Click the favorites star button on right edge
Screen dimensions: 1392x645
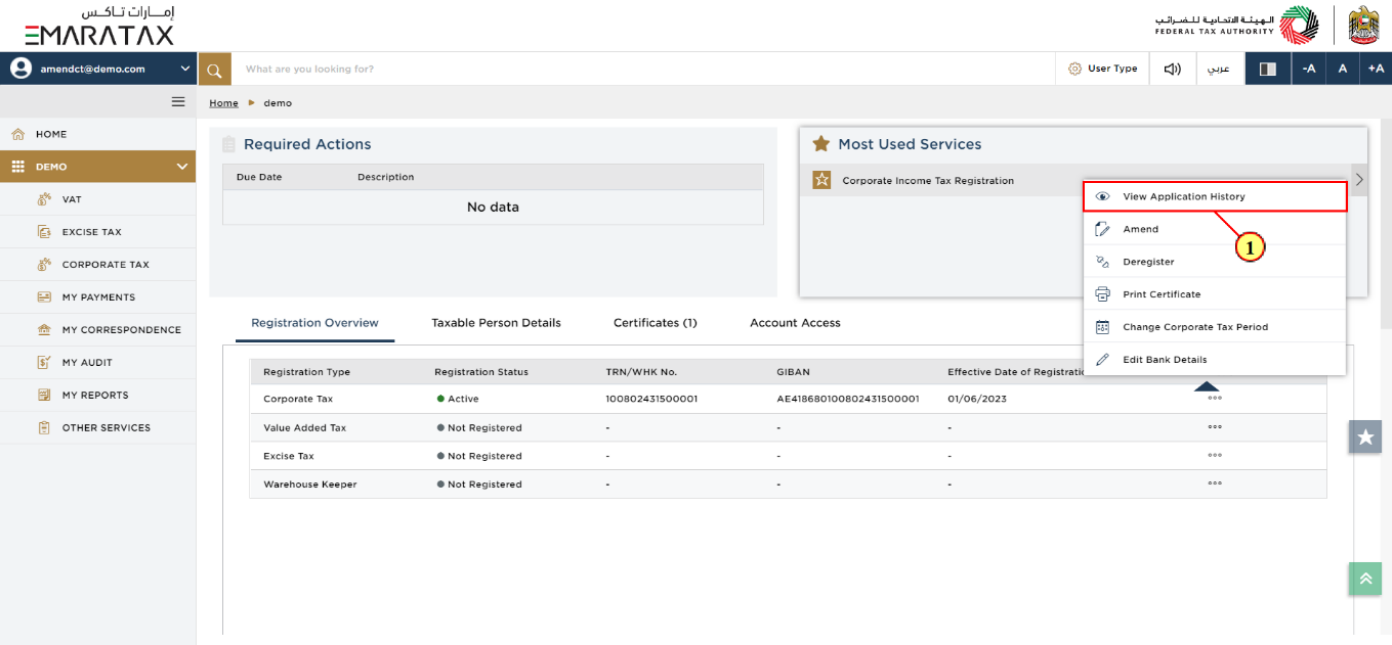[1365, 437]
